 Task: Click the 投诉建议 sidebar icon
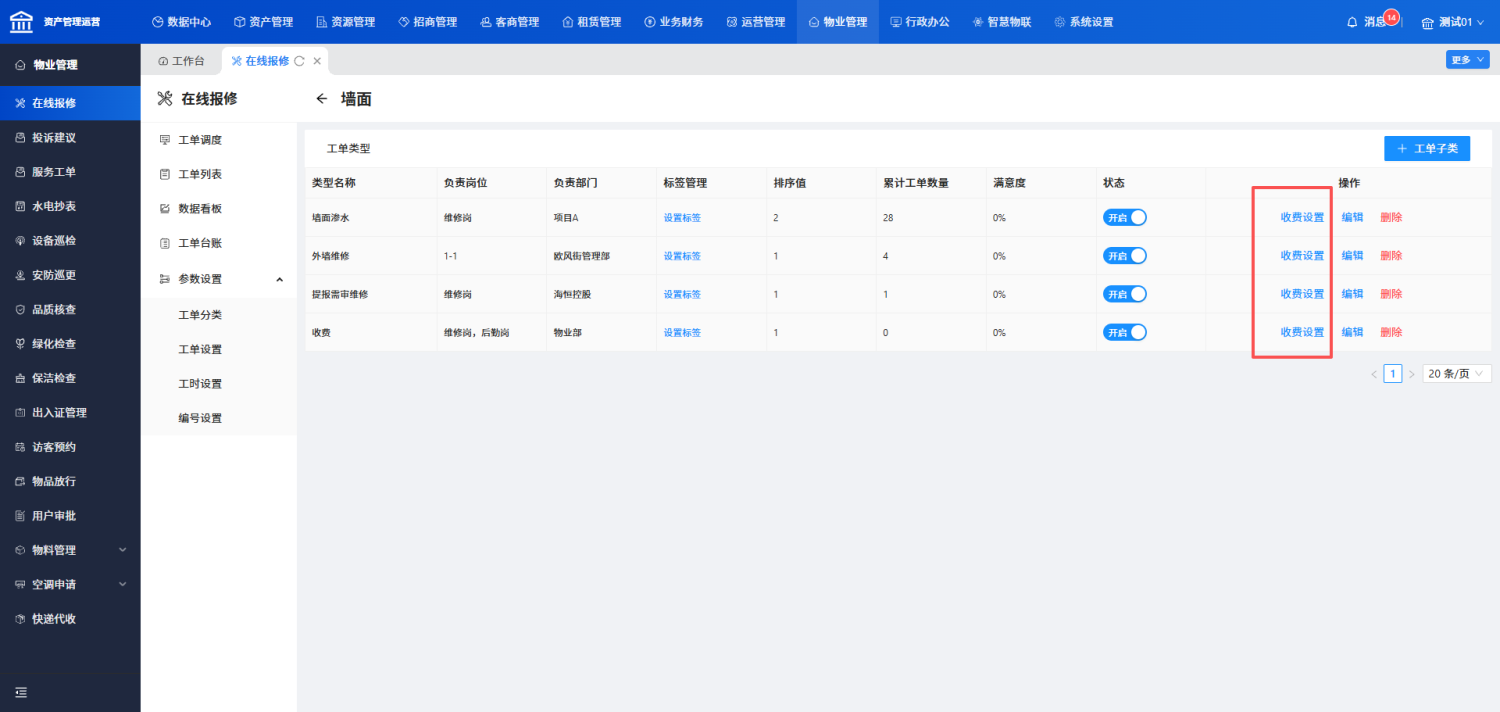pos(21,137)
